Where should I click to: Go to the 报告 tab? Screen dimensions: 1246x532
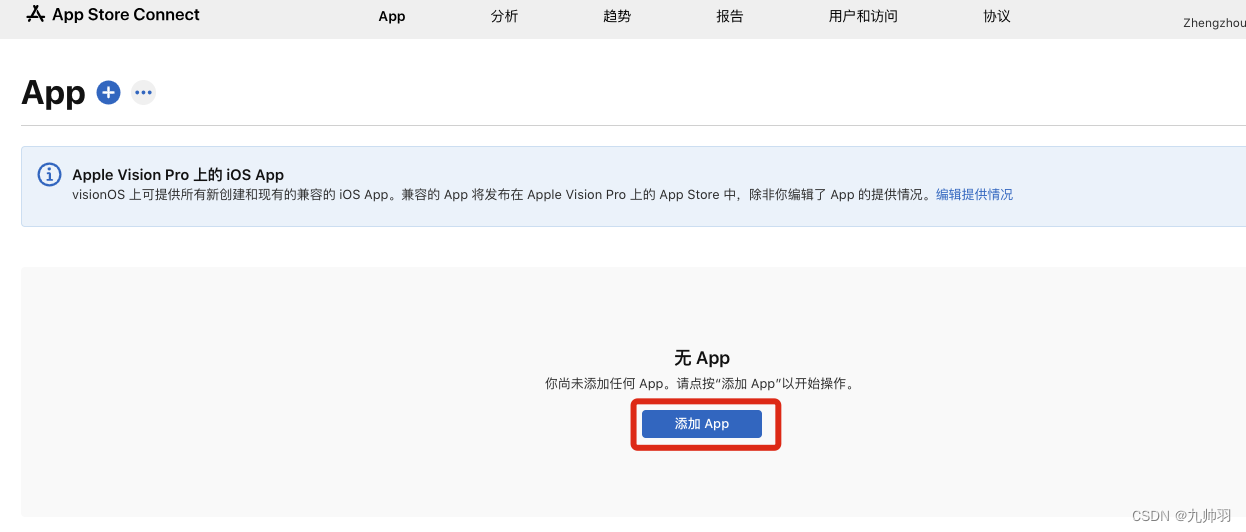(730, 16)
